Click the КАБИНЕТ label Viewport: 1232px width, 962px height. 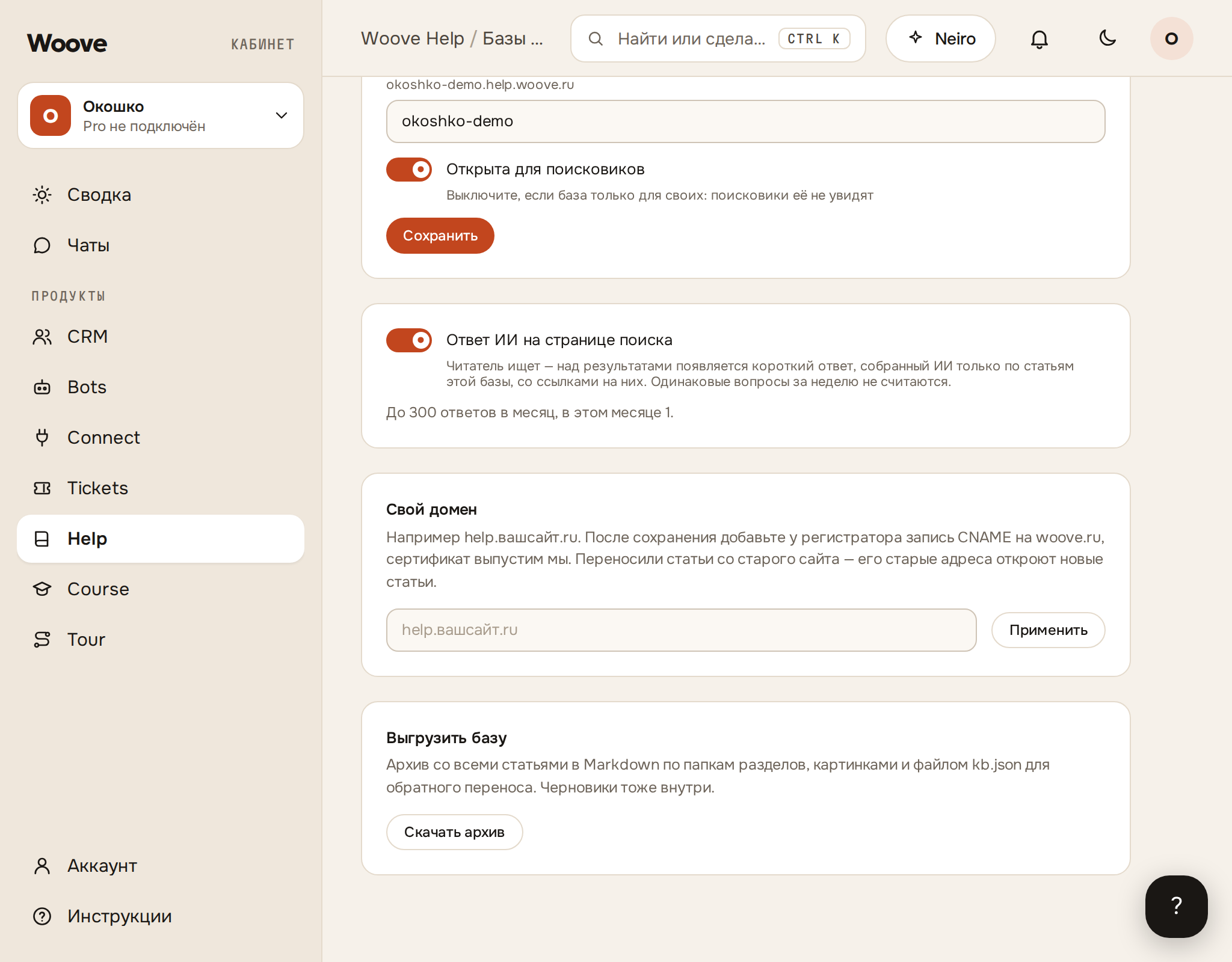click(263, 44)
